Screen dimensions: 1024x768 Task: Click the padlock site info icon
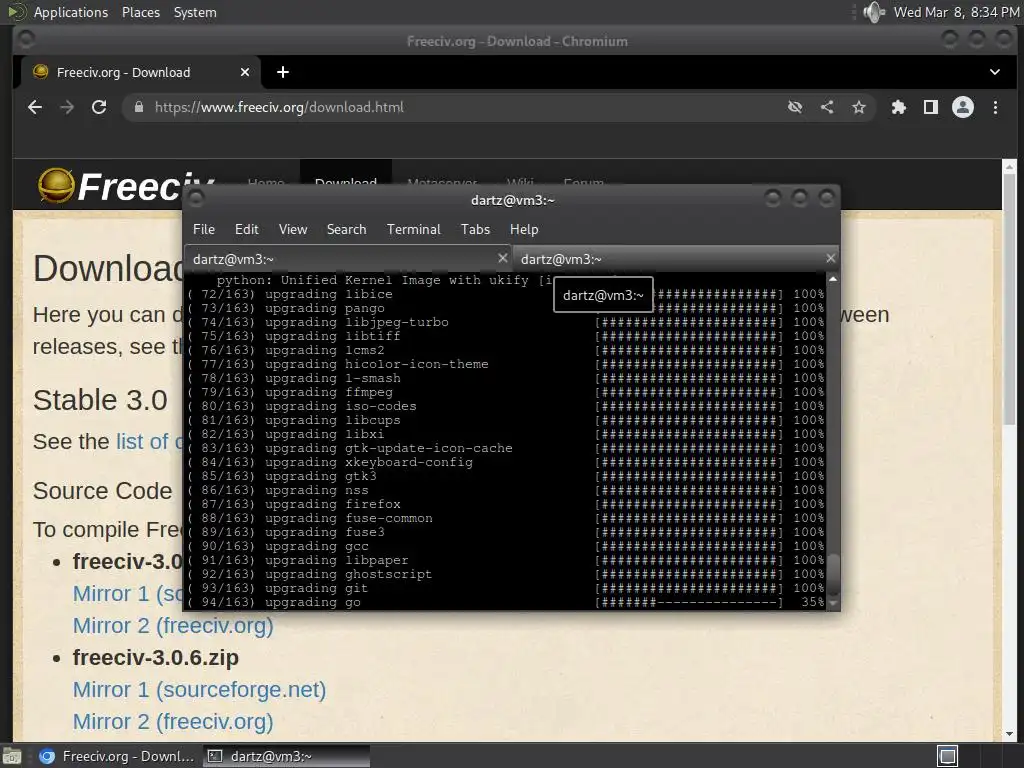point(138,107)
